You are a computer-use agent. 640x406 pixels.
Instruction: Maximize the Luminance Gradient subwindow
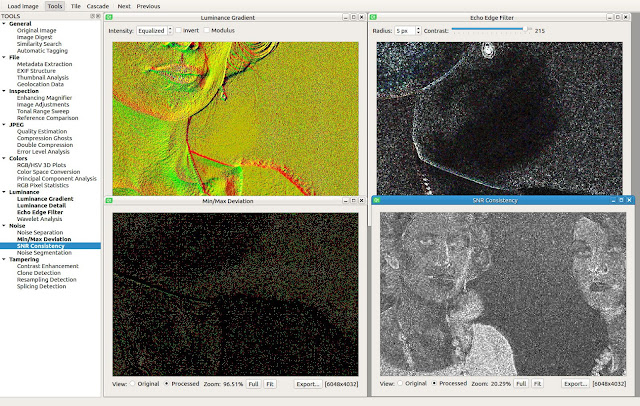tap(353, 17)
